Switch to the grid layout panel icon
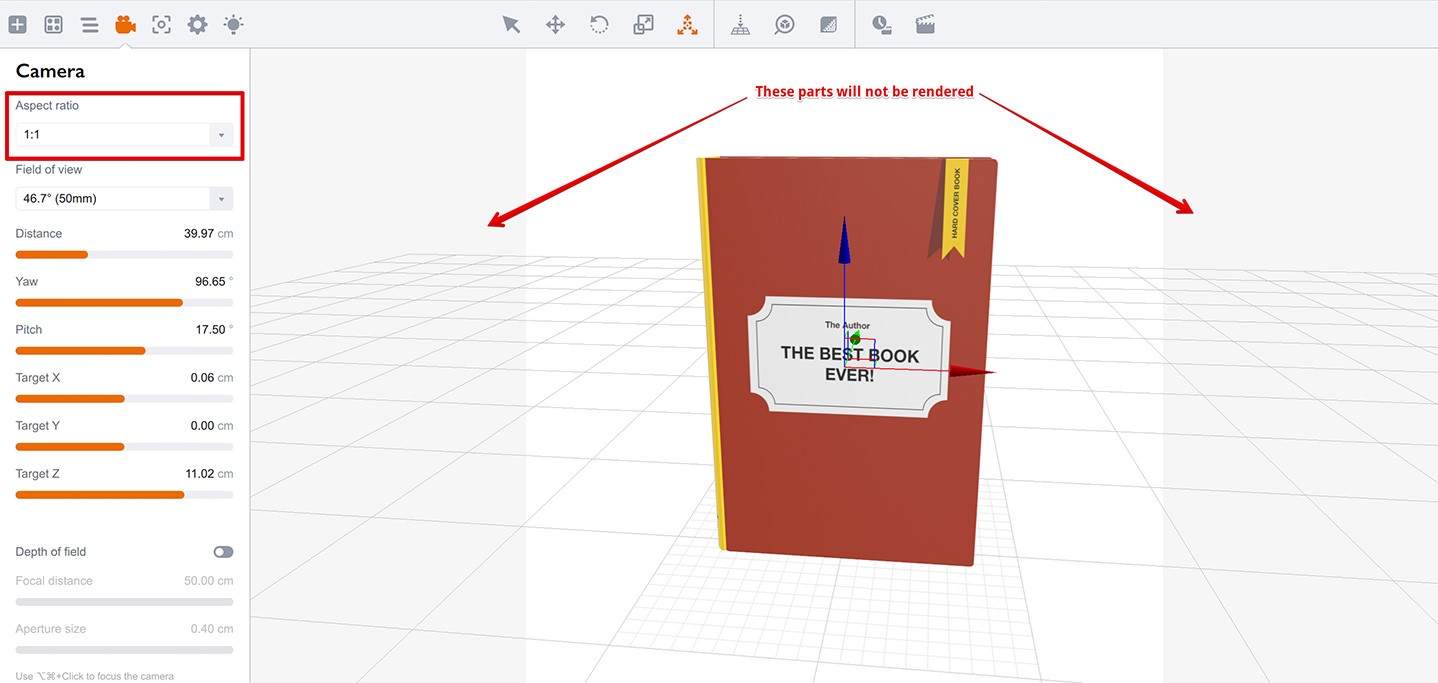 pyautogui.click(x=54, y=24)
